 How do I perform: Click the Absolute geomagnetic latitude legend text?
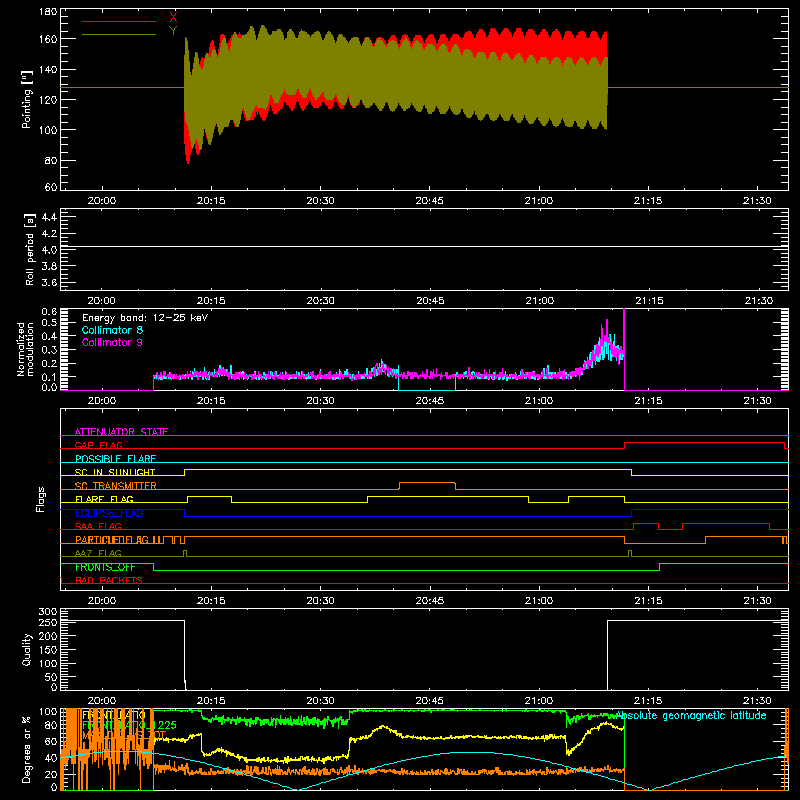tap(691, 715)
